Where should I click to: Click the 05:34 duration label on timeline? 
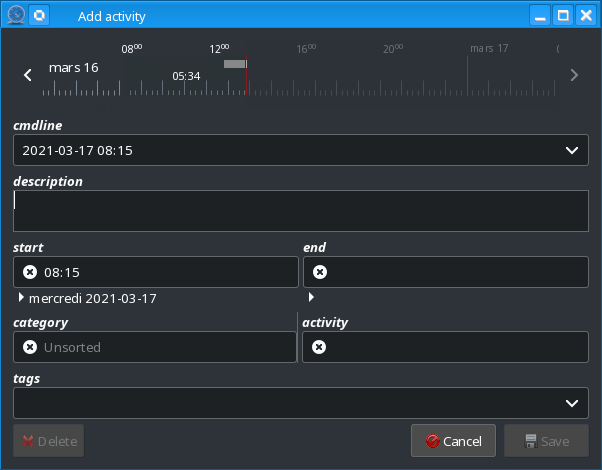pos(186,76)
